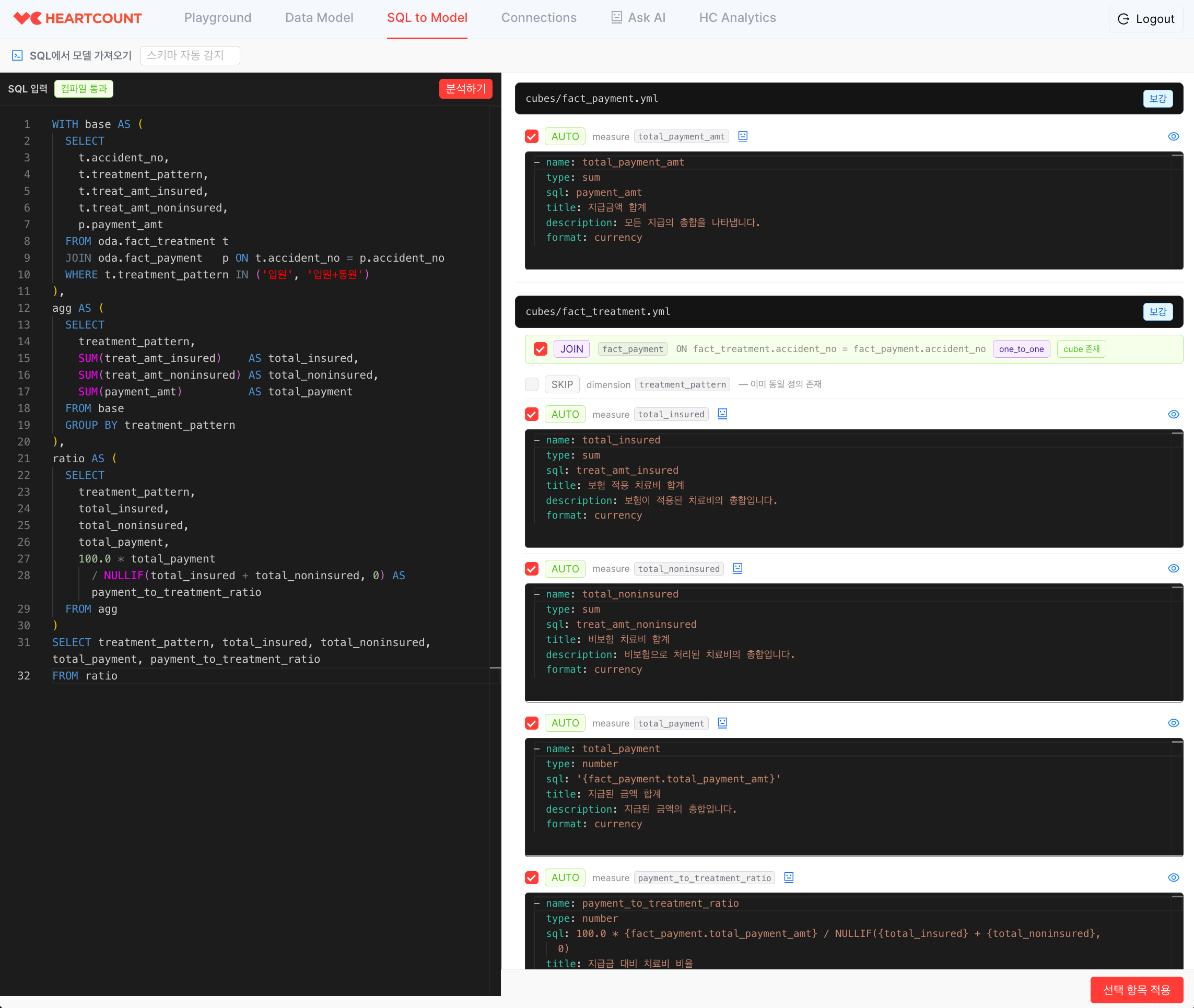
Task: Toggle eye preview for total_payment_amt
Action: (x=1174, y=136)
